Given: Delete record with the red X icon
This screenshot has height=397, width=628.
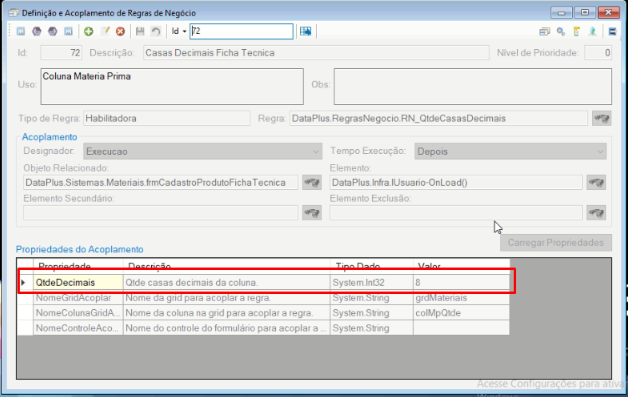Looking at the screenshot, I should 120,31.
